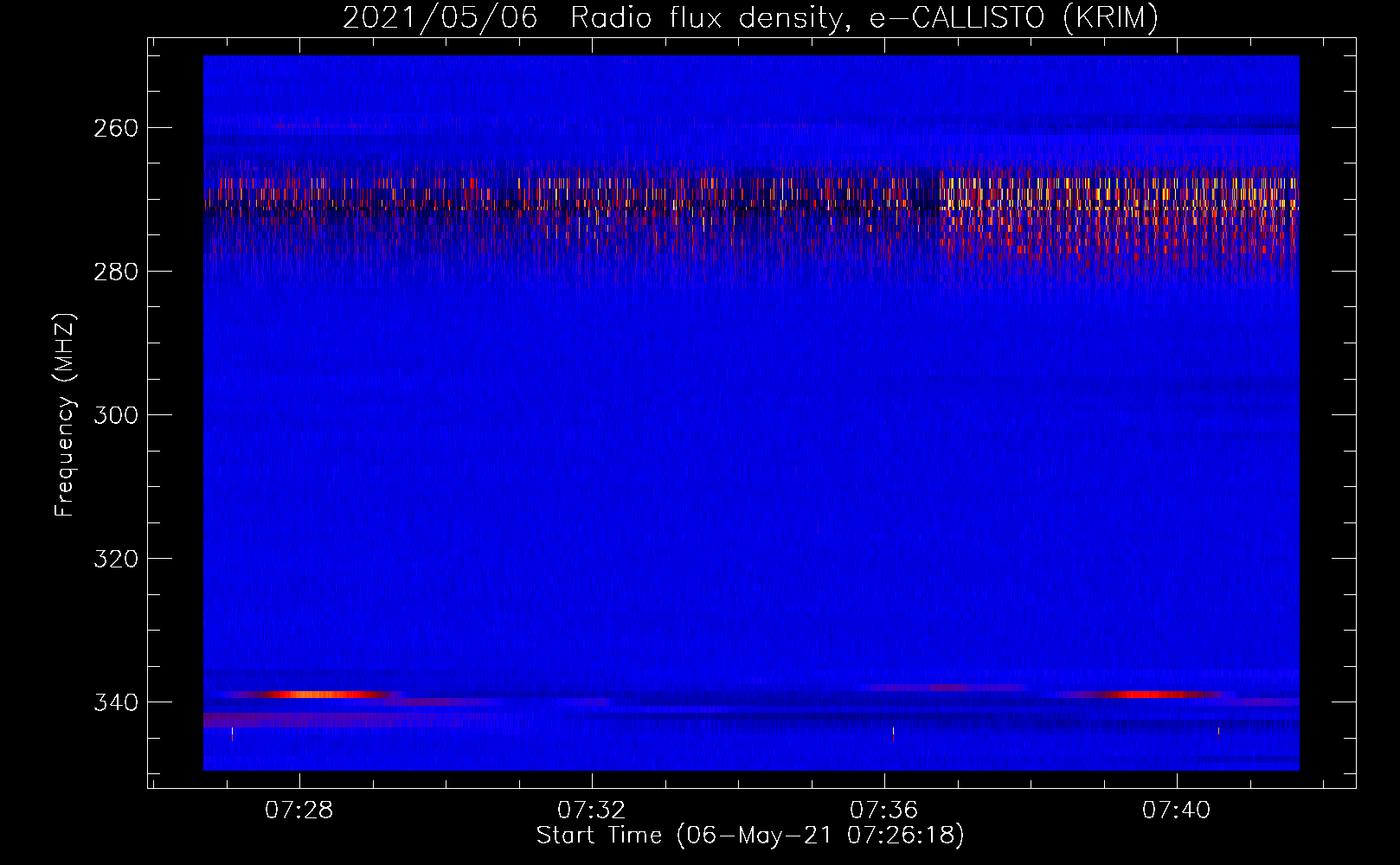
Task: Click the 07:28 time tick label
Action: click(299, 811)
